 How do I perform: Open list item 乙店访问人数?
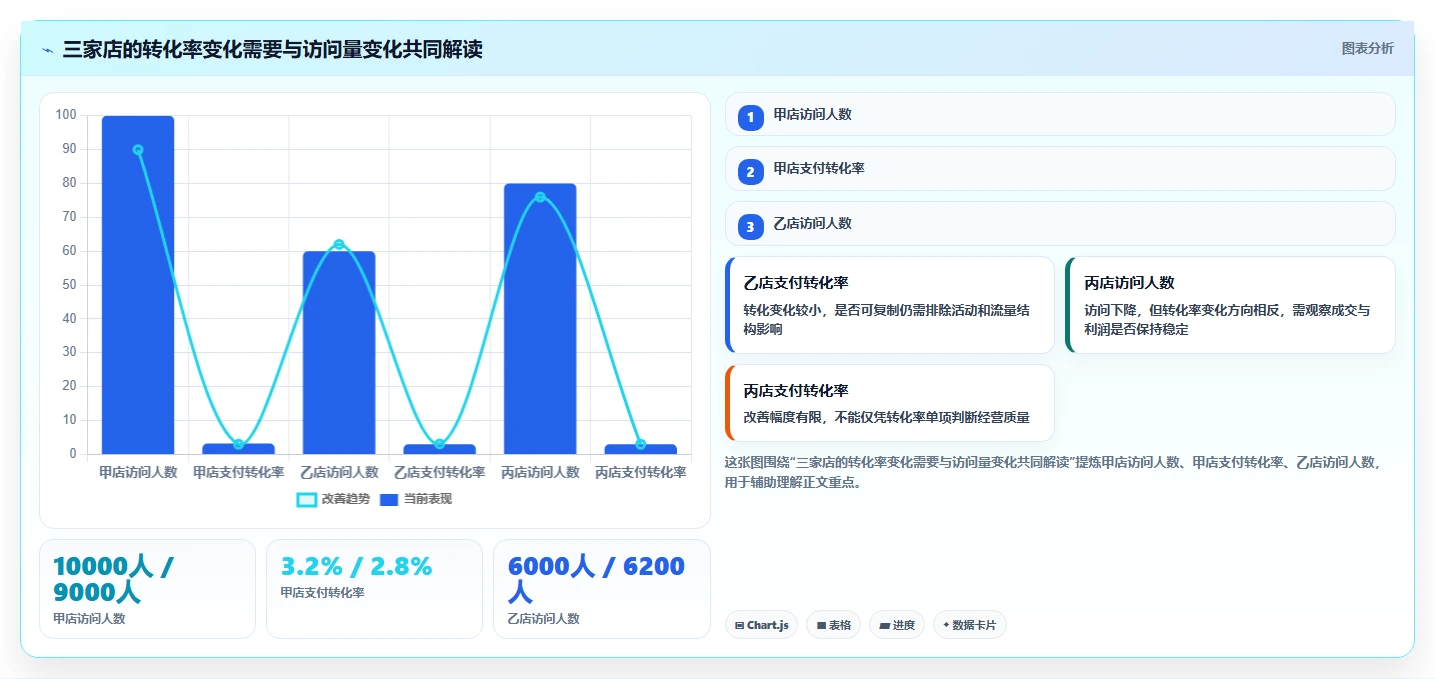coord(1060,223)
